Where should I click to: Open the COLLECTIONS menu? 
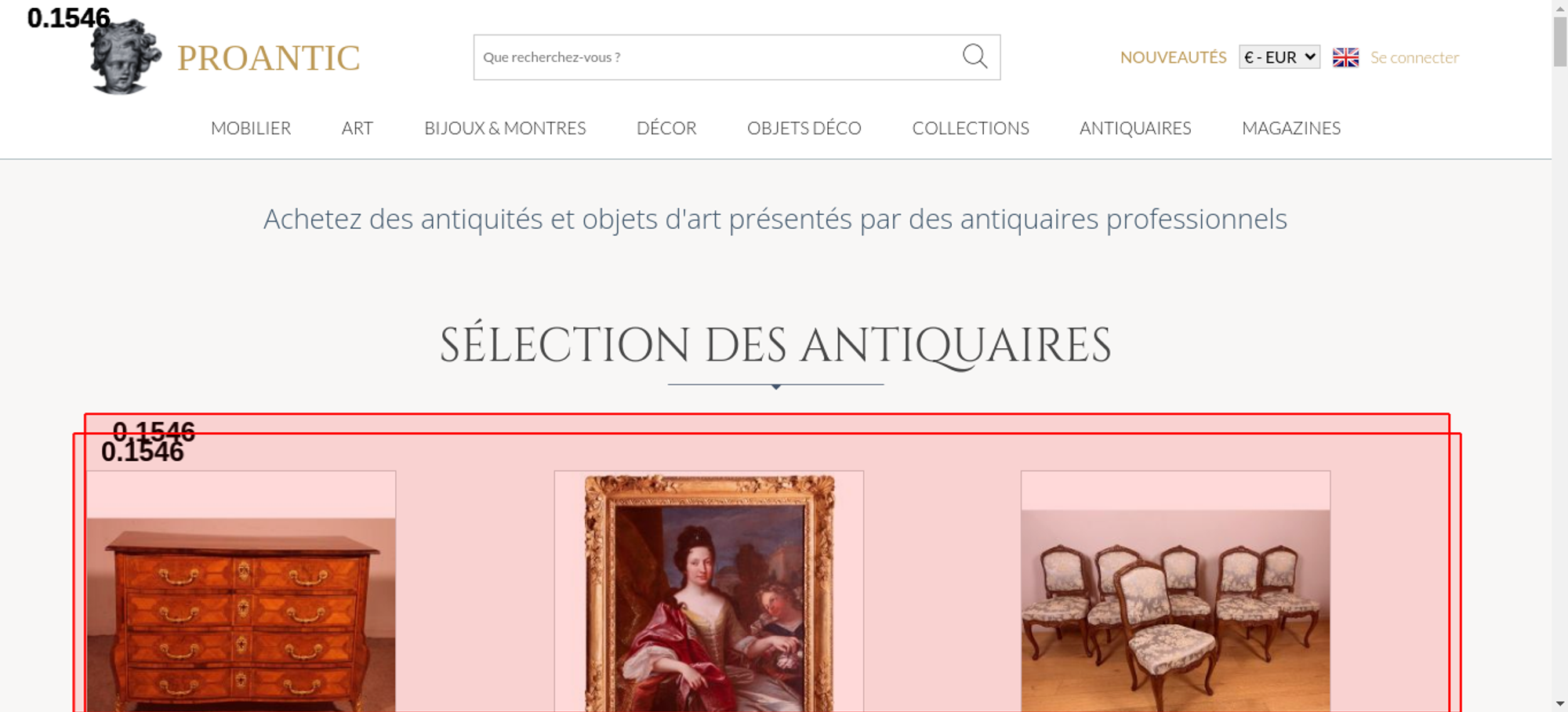(x=971, y=128)
